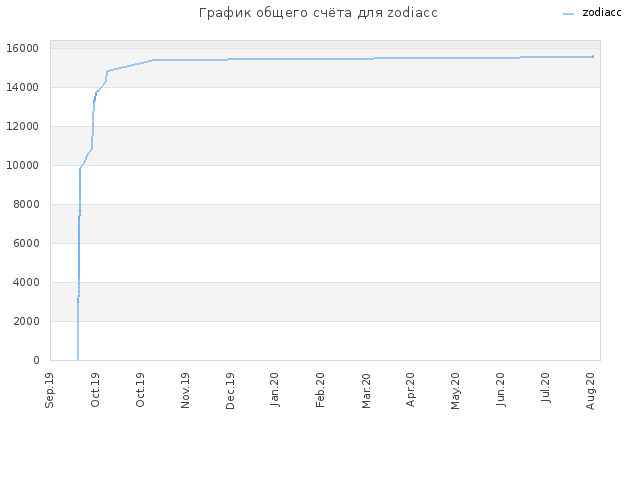
Task: Select the 14000 y-axis label
Action: [22, 87]
